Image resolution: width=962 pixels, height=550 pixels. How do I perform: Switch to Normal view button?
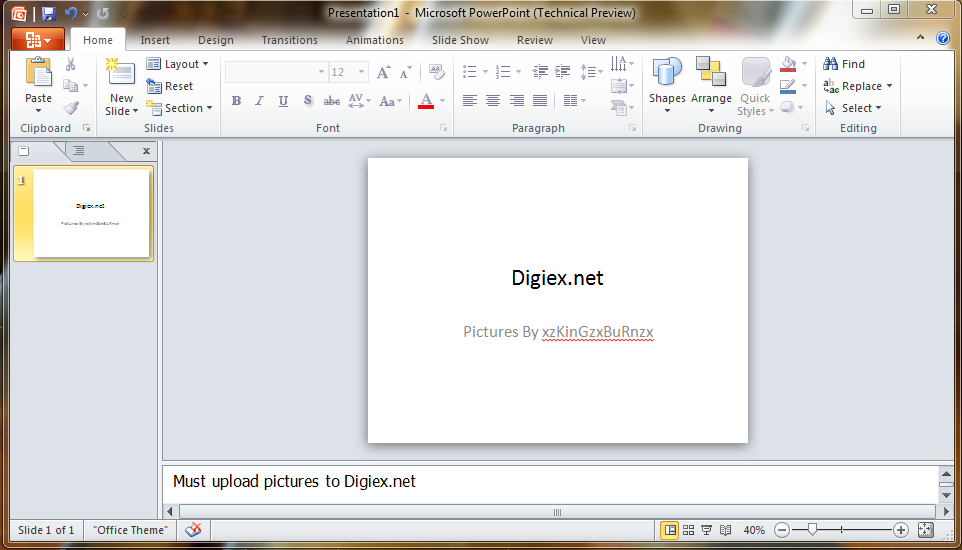coord(669,530)
